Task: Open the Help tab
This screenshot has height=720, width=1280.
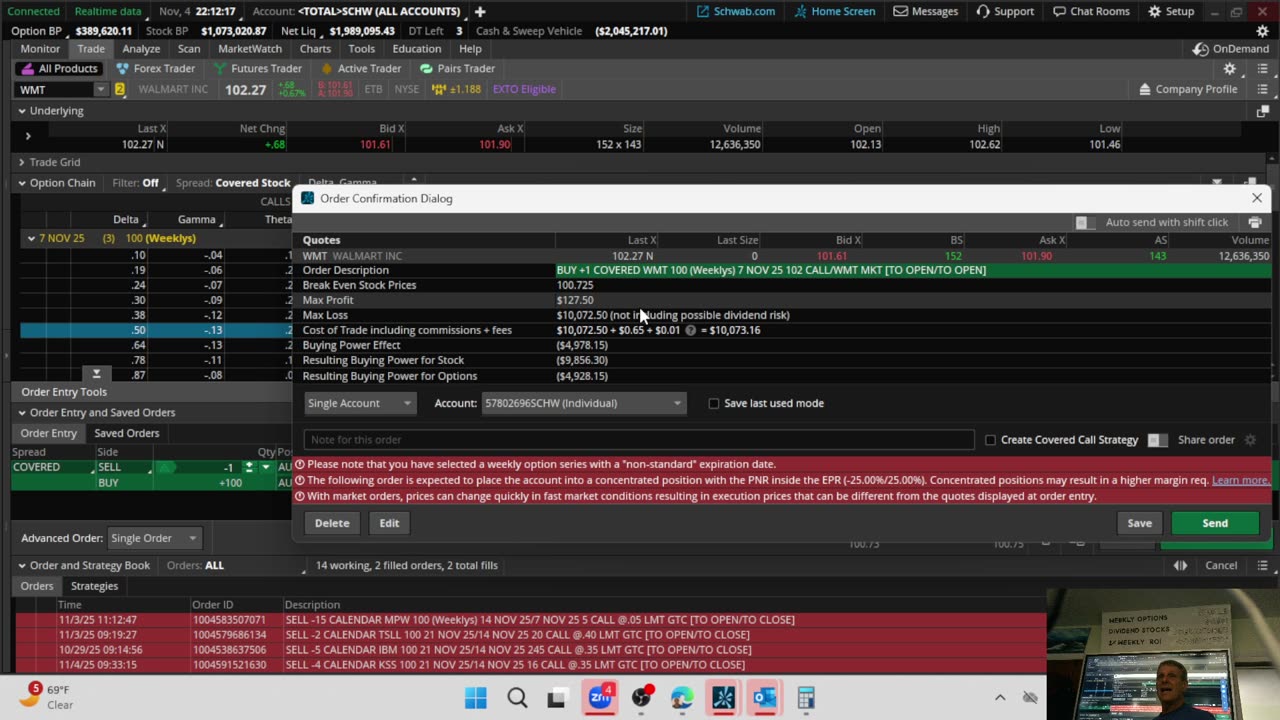Action: (x=470, y=49)
